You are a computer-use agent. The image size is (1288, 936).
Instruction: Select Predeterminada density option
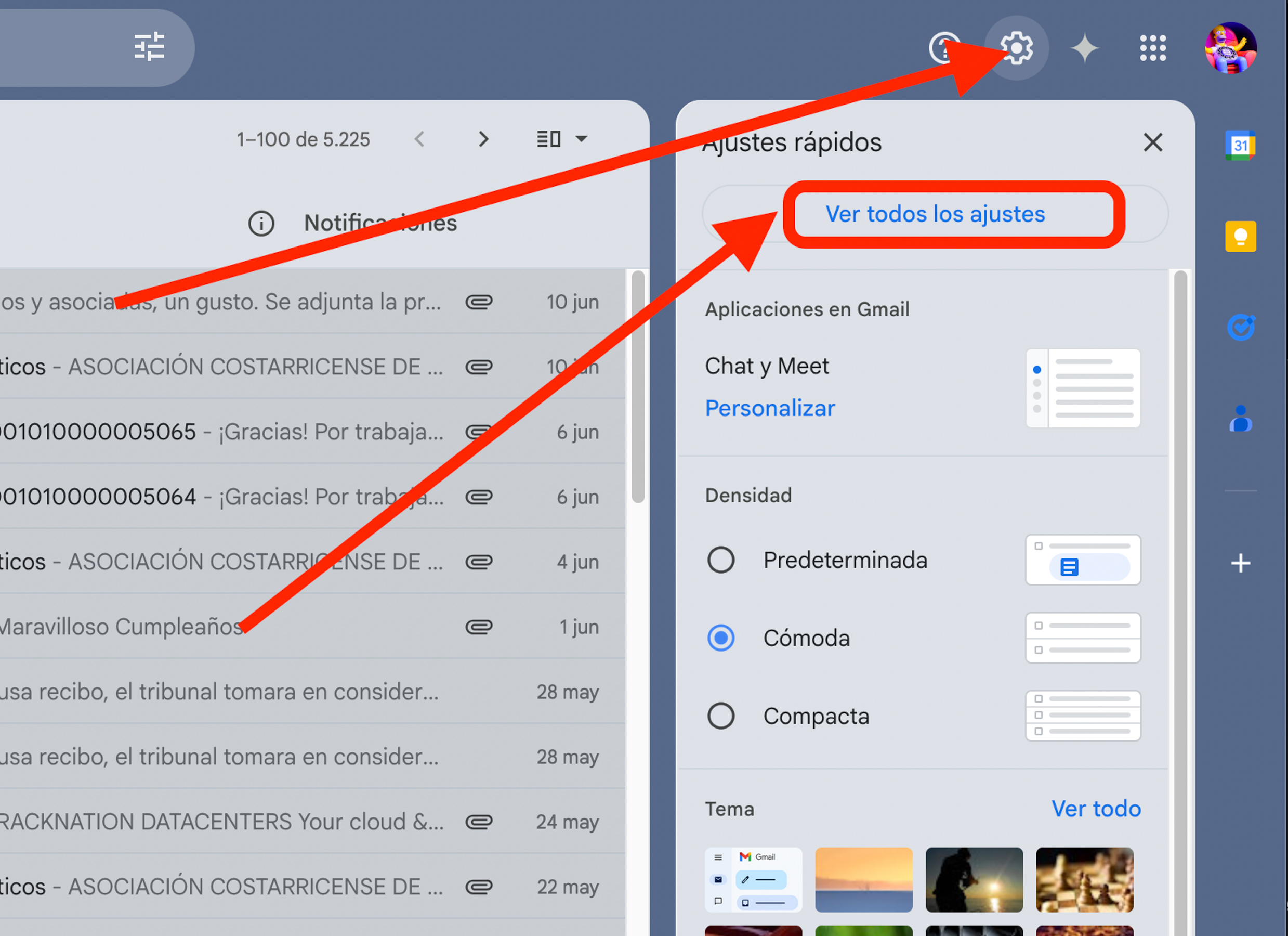pos(720,560)
